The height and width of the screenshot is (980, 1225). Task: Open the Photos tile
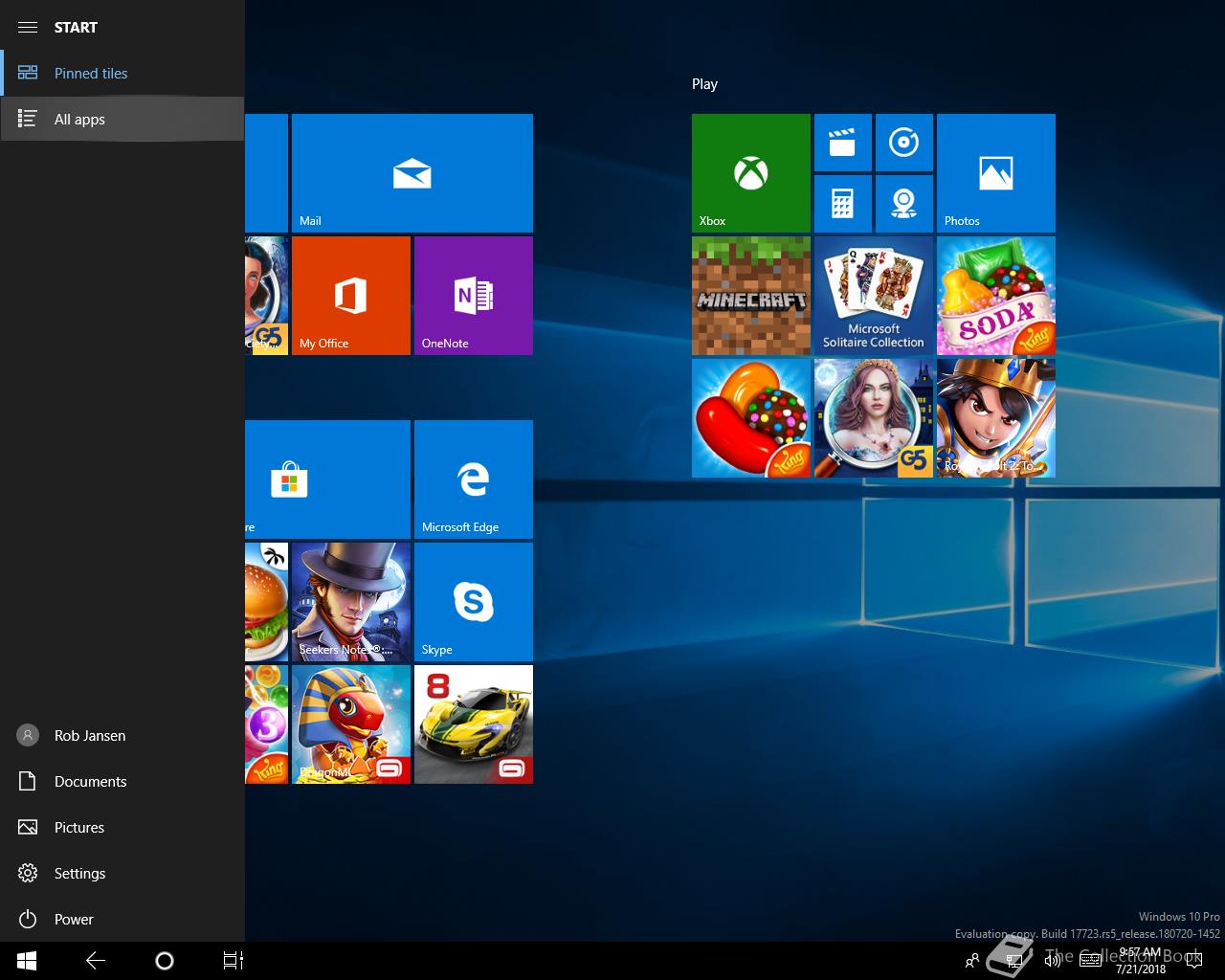click(995, 173)
